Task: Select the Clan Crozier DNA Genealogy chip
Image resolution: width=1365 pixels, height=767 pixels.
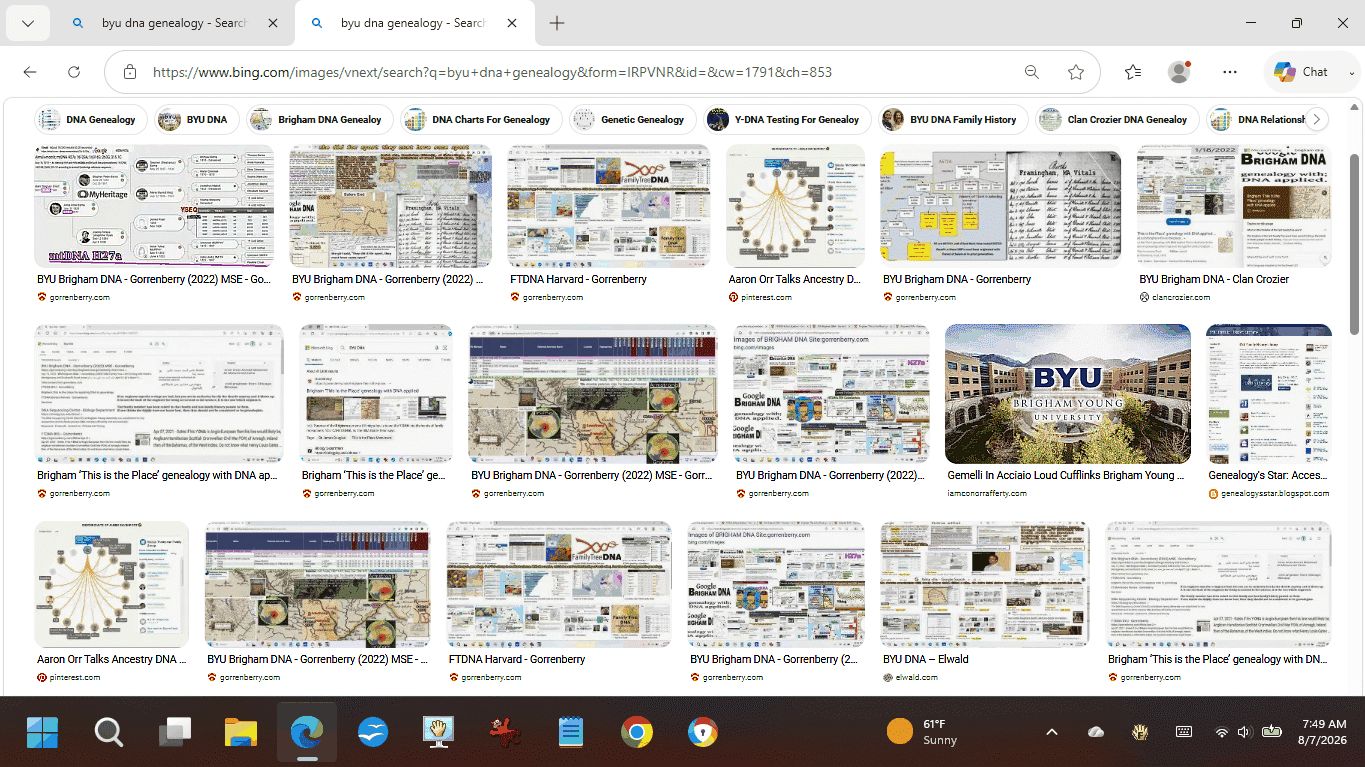Action: tap(1116, 120)
